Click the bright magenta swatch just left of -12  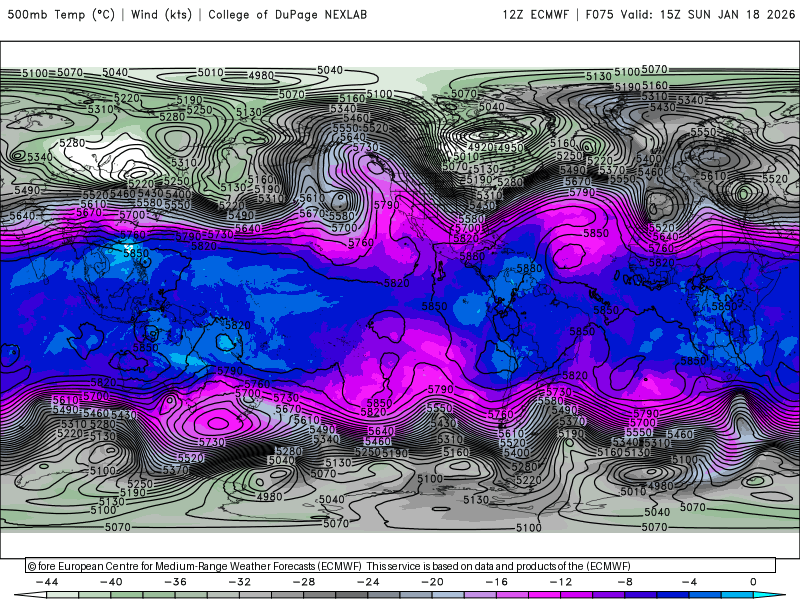click(x=545, y=596)
